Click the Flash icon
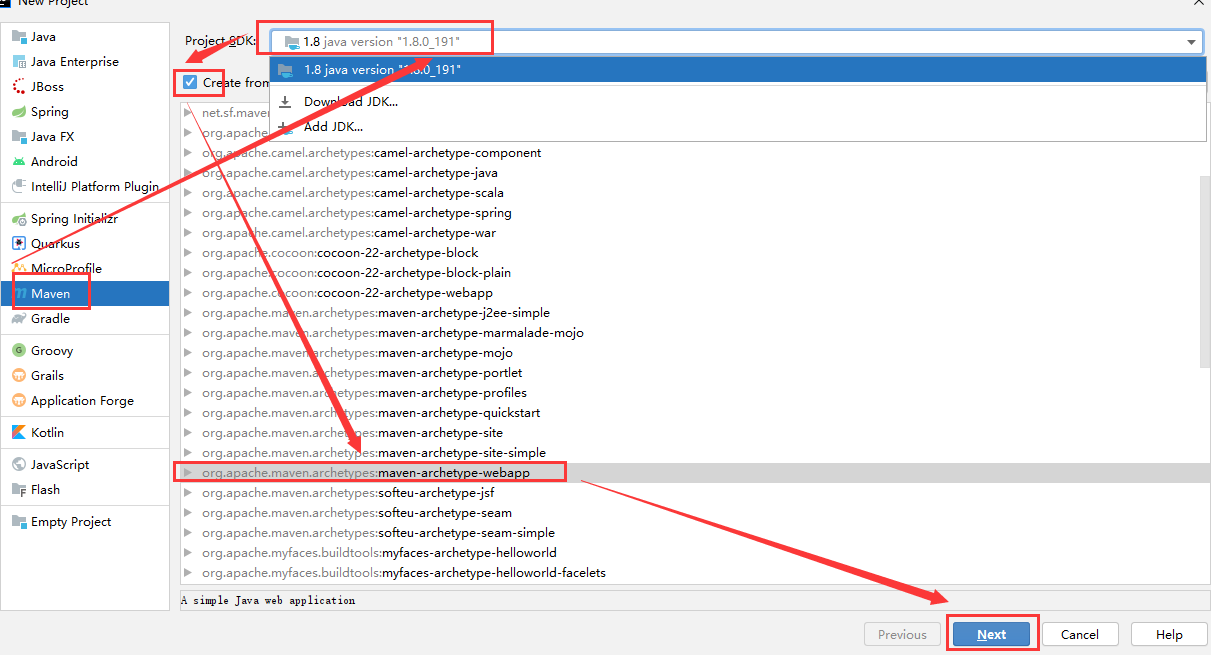This screenshot has height=655, width=1211. pos(19,490)
